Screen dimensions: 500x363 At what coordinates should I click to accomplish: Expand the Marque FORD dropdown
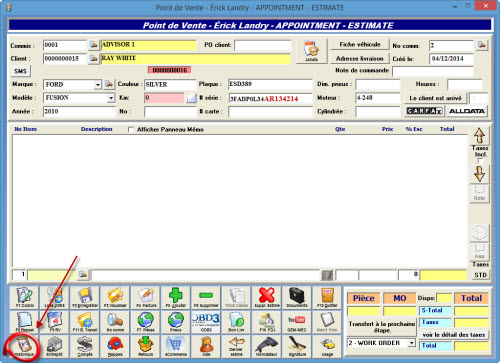click(97, 85)
